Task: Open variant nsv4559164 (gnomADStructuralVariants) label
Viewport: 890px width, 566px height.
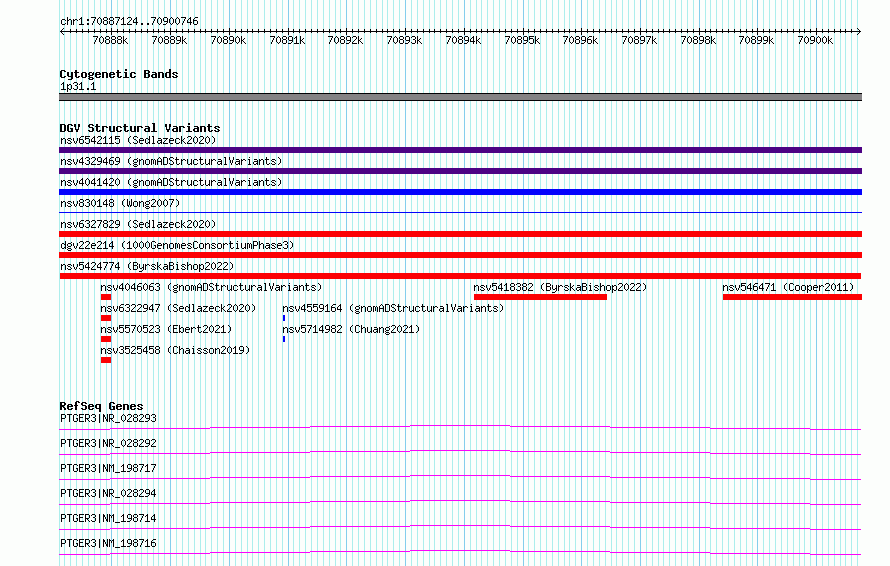Action: tap(393, 308)
